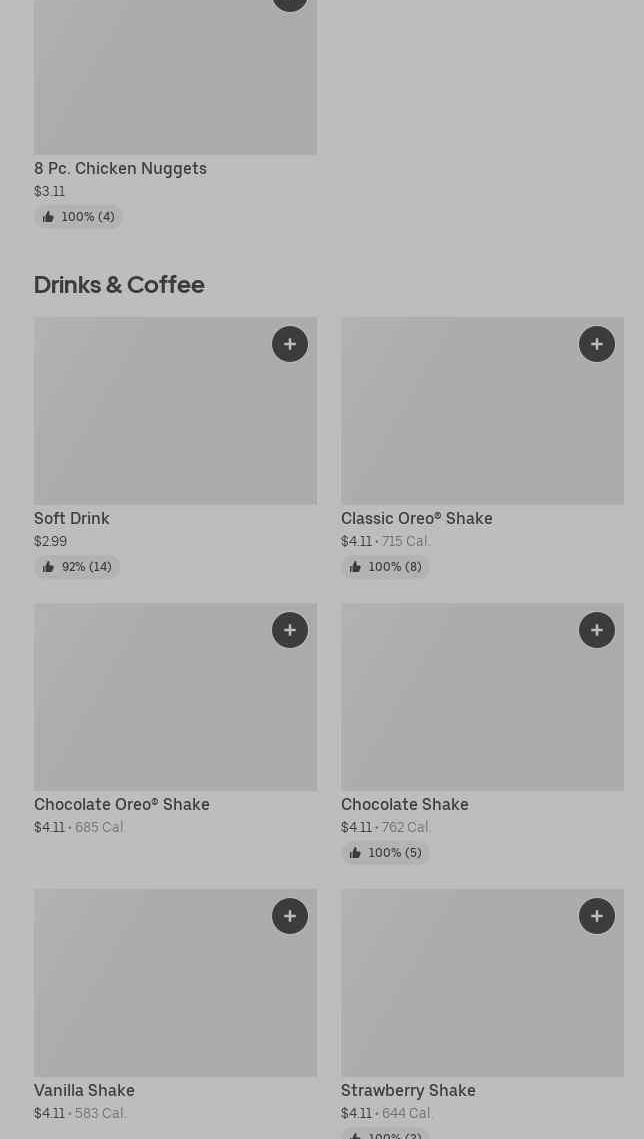Screen dimensions: 644x1139
Task: Click thumbs-up rating on Classic Oreo Shake
Action: coord(385,567)
